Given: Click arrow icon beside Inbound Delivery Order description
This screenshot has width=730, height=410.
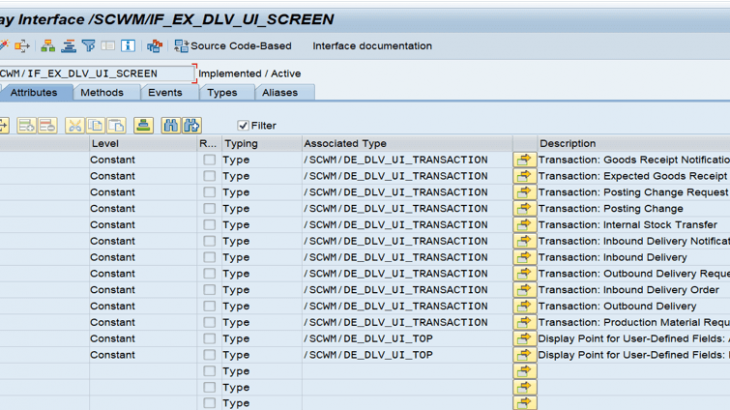Looking at the screenshot, I should (525, 290).
